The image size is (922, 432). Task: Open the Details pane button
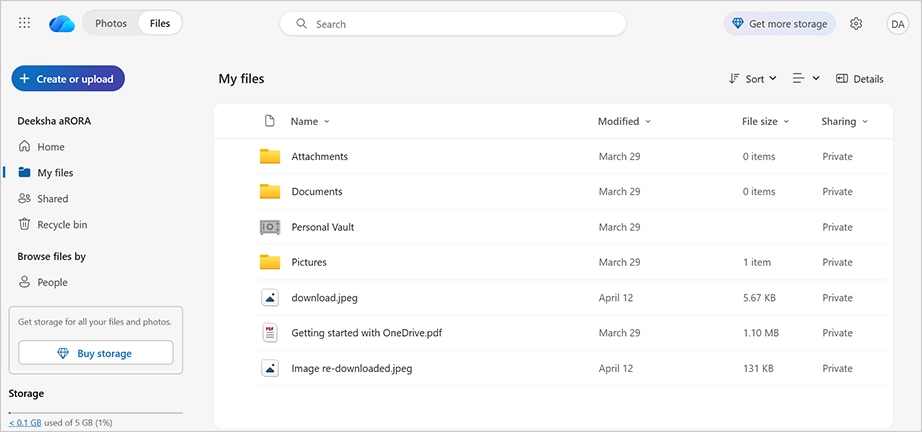tap(859, 79)
